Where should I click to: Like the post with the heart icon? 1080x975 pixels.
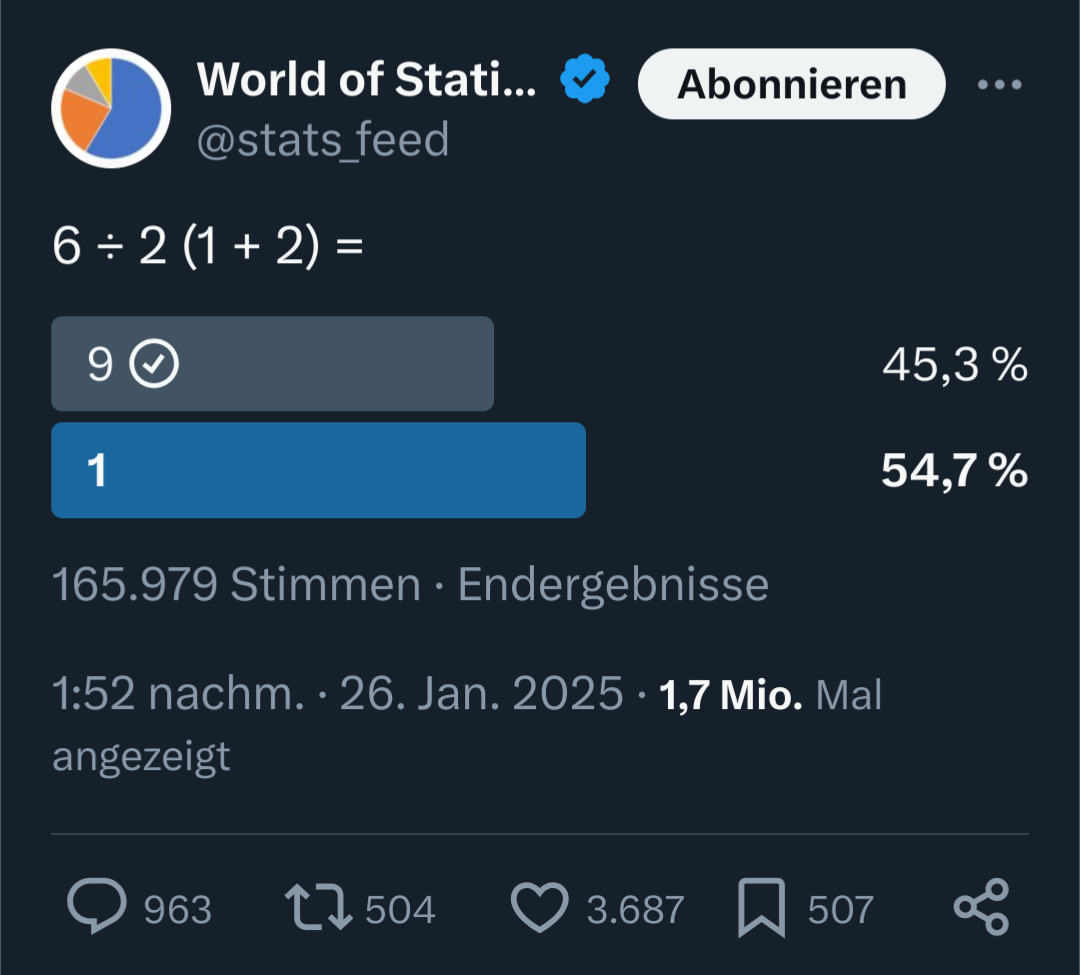[x=540, y=906]
